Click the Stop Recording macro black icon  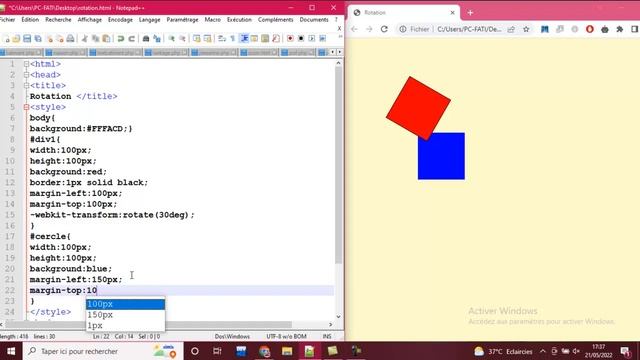(301, 39)
